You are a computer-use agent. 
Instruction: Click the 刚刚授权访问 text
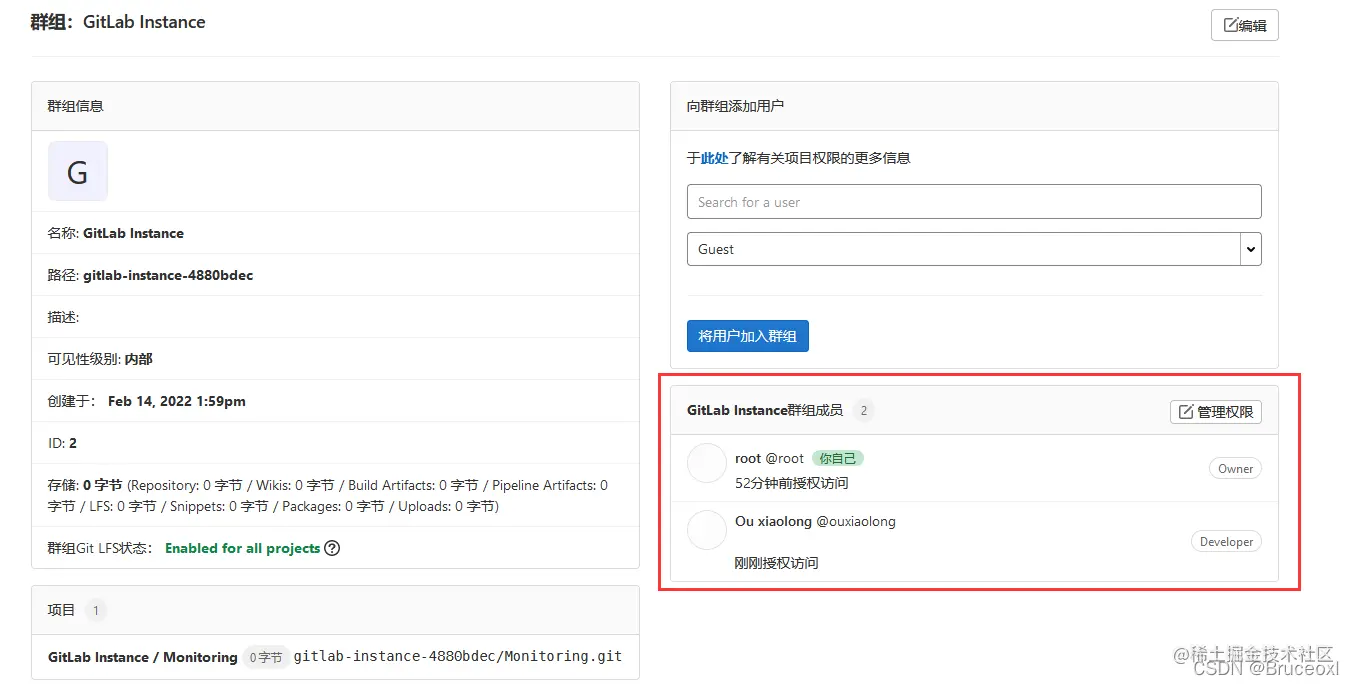[776, 563]
